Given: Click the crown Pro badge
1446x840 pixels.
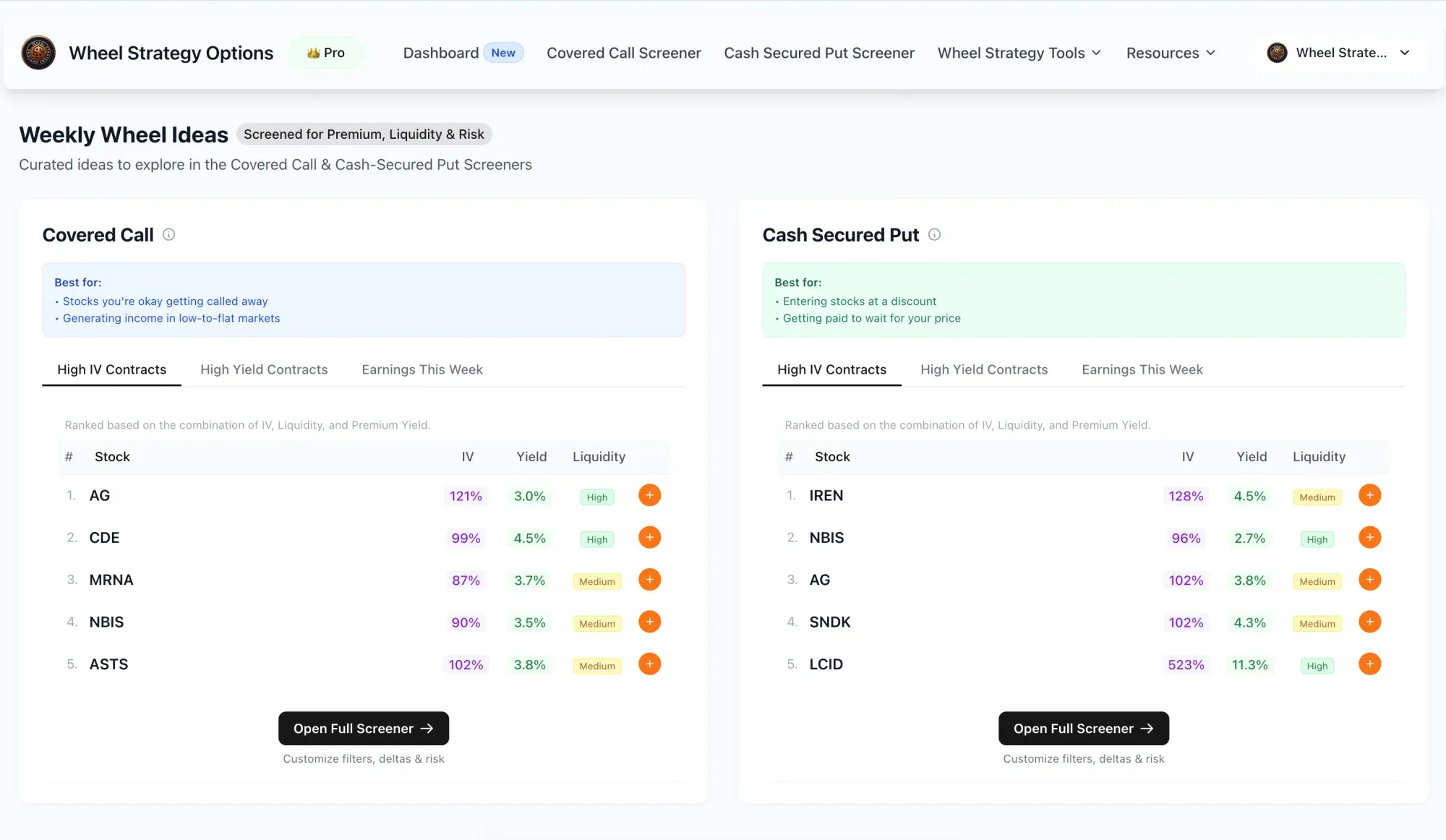Looking at the screenshot, I should coord(325,53).
